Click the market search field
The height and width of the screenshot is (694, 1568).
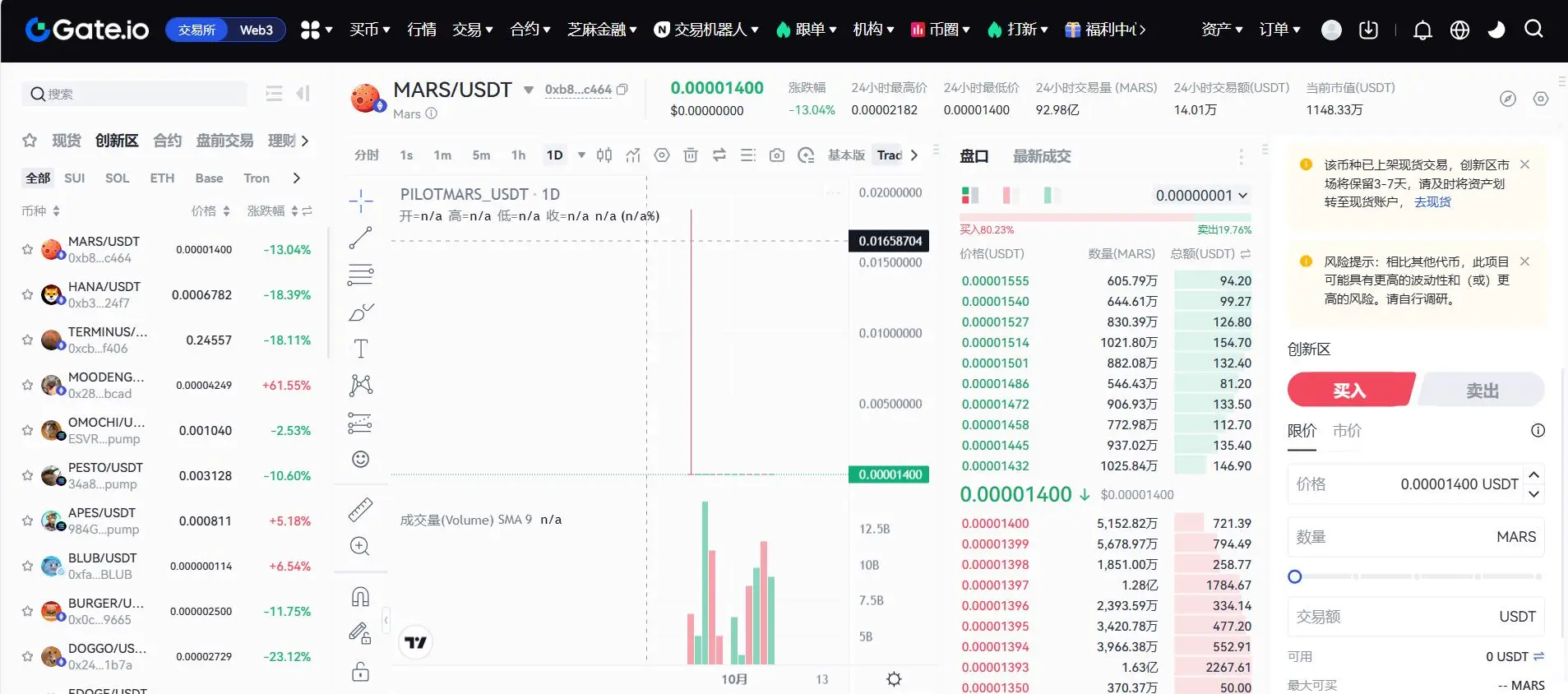[x=134, y=94]
